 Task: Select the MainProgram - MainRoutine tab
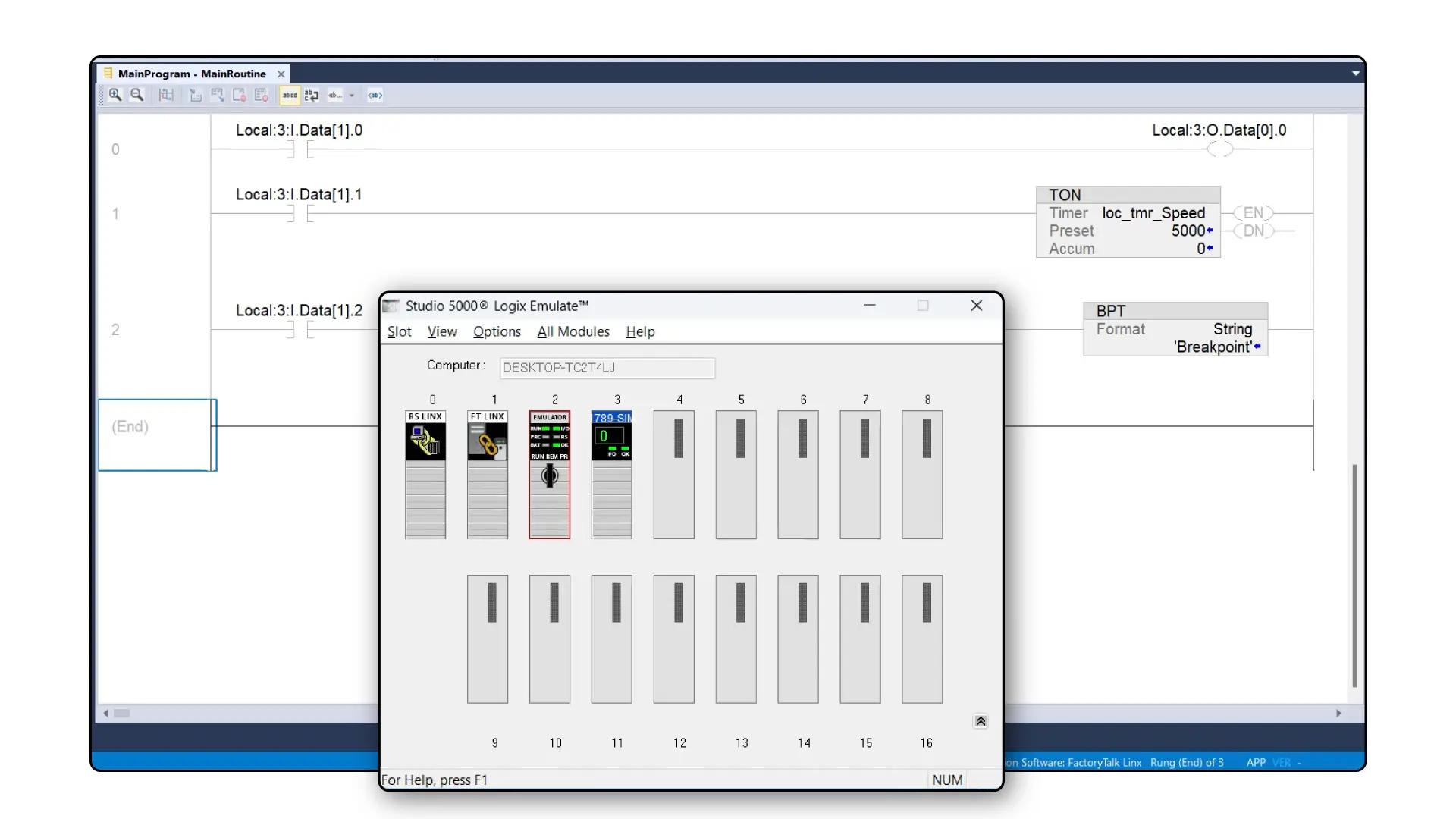(x=192, y=74)
